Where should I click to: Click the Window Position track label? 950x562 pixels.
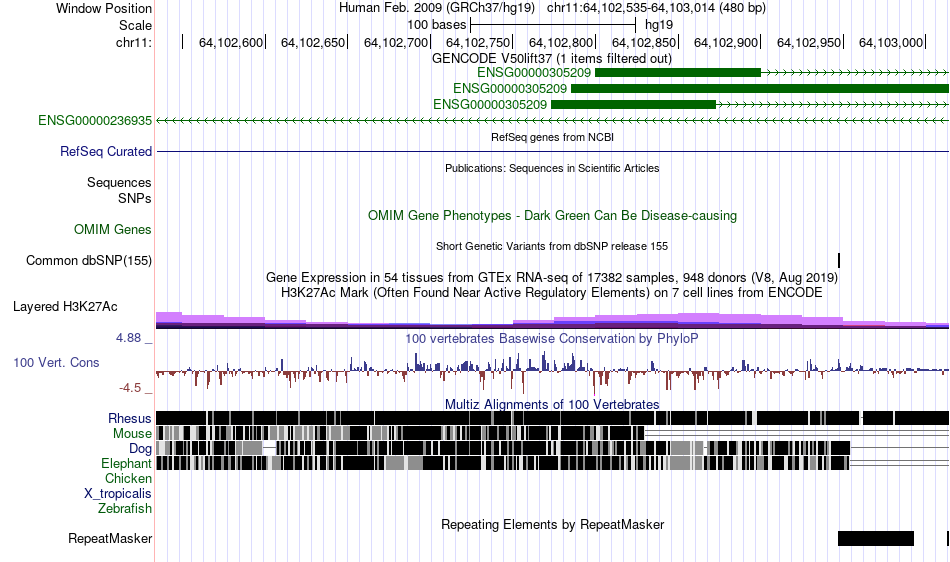pos(104,8)
